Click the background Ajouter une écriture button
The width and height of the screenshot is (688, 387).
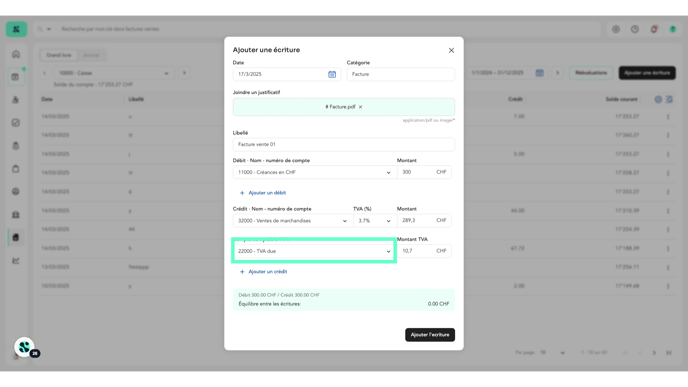tap(647, 73)
